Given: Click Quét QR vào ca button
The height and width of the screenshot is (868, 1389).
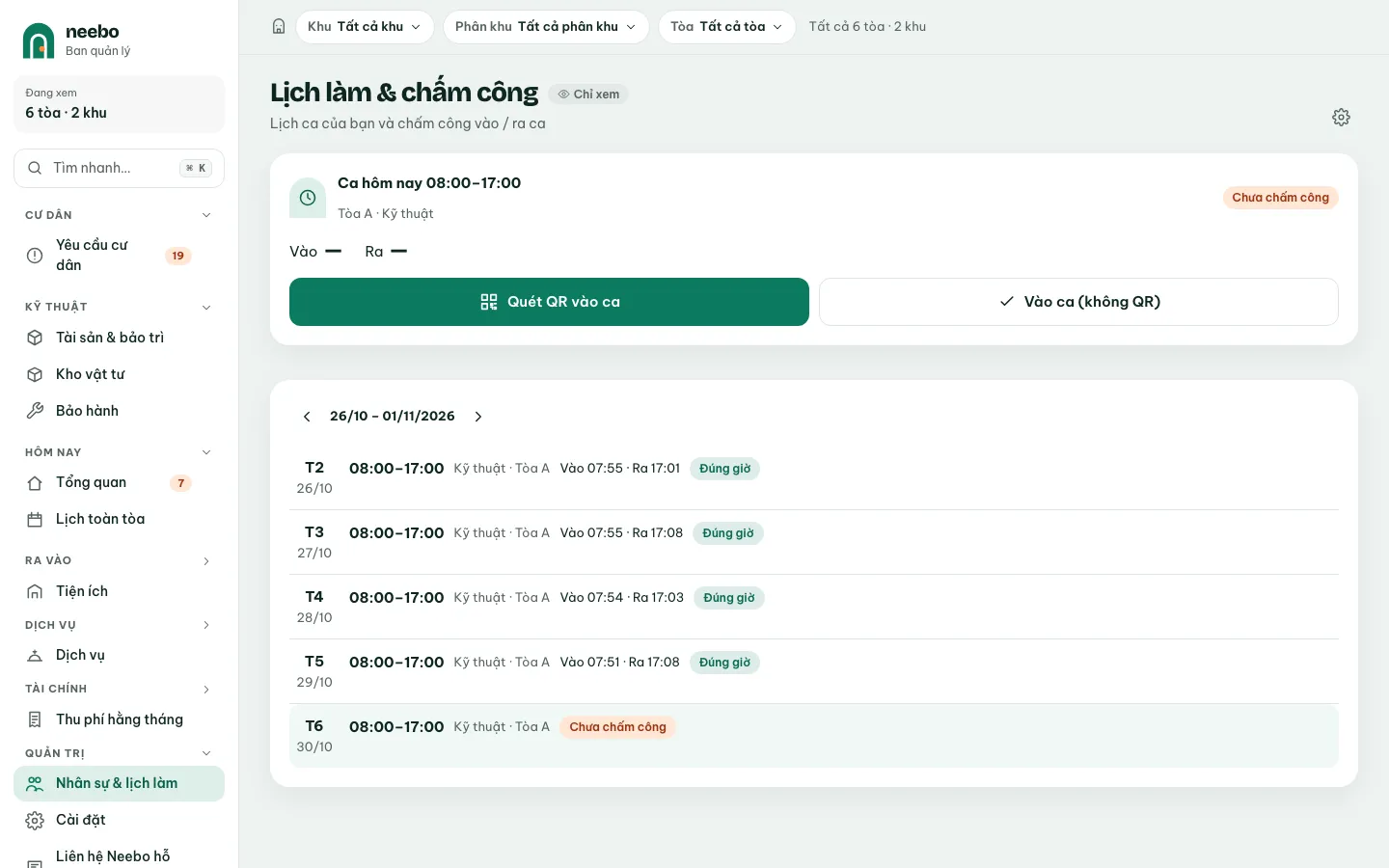Looking at the screenshot, I should 549,302.
